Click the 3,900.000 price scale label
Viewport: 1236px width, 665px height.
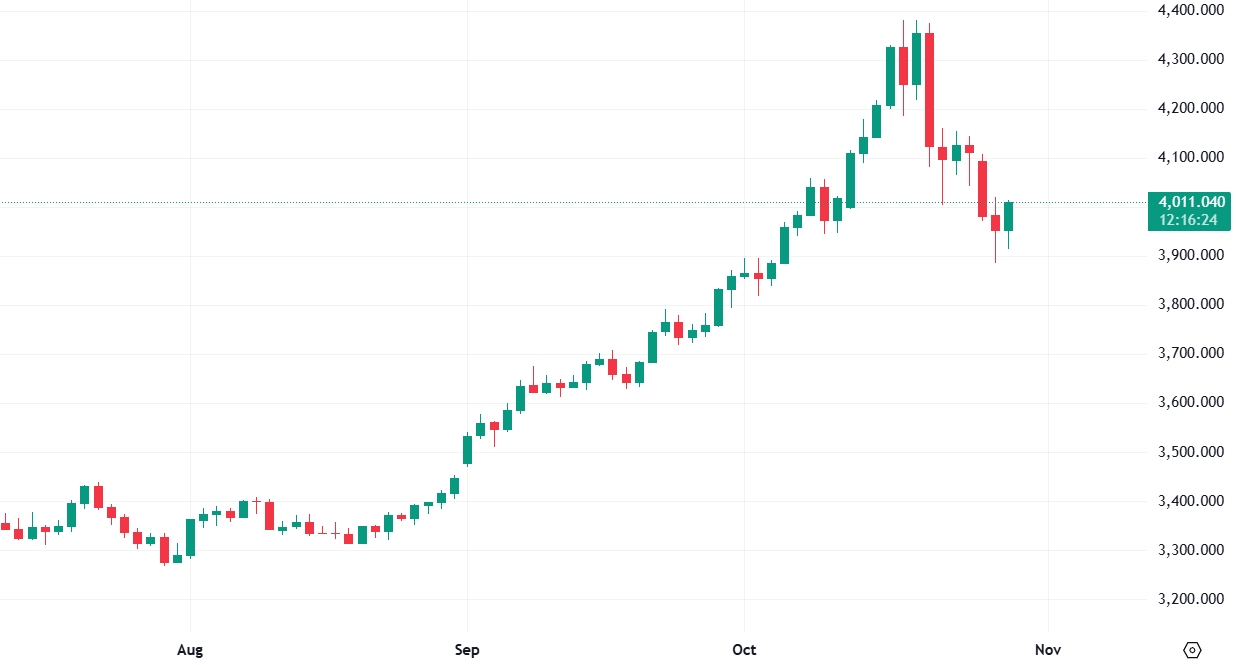1191,255
